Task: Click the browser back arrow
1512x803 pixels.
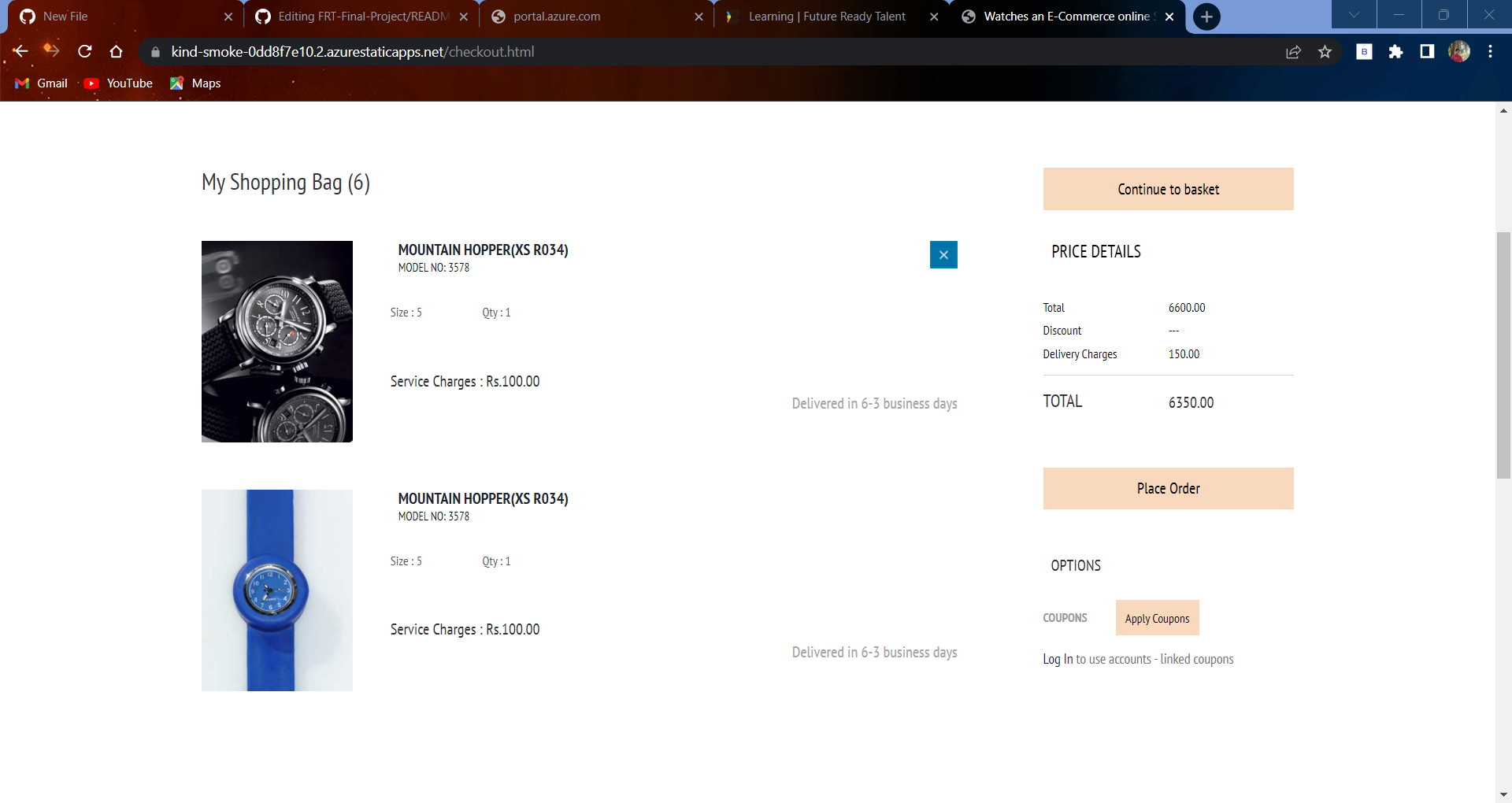Action: click(20, 51)
